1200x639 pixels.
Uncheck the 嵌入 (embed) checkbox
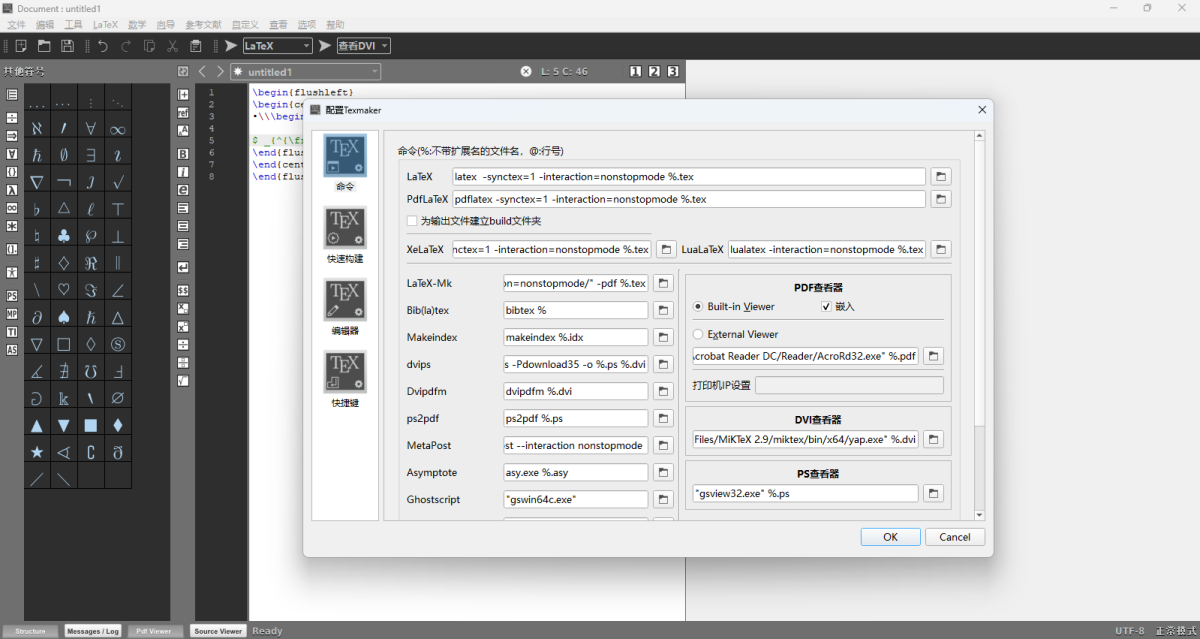(x=826, y=307)
